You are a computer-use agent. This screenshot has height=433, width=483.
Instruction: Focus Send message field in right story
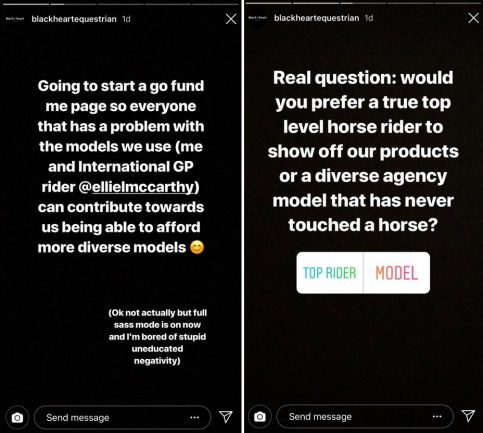[365, 416]
